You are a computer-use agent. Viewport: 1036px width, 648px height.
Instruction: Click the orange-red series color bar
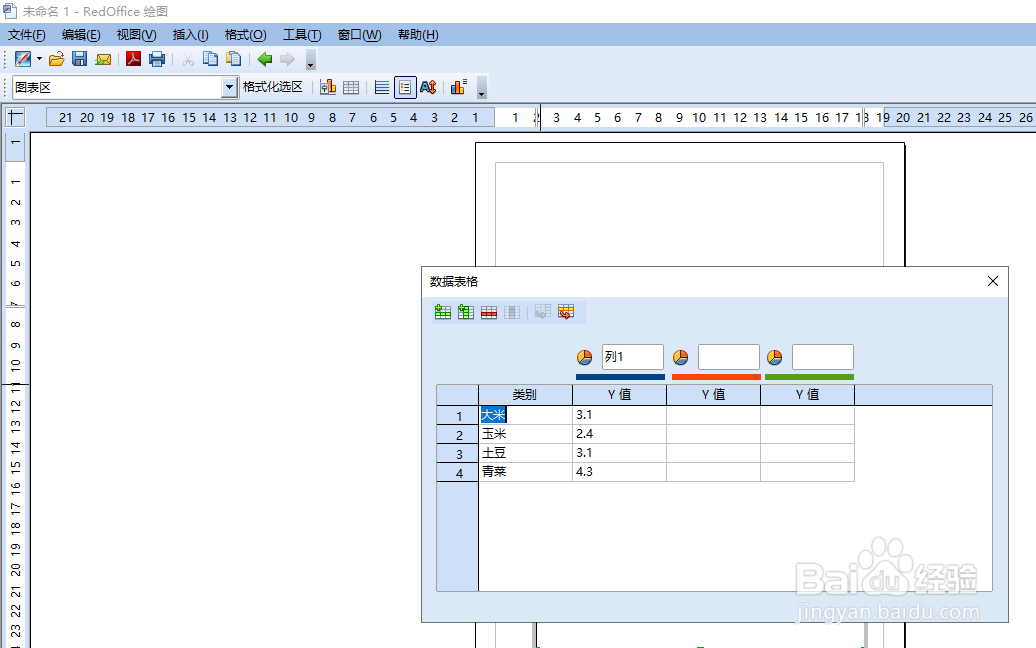[x=716, y=377]
